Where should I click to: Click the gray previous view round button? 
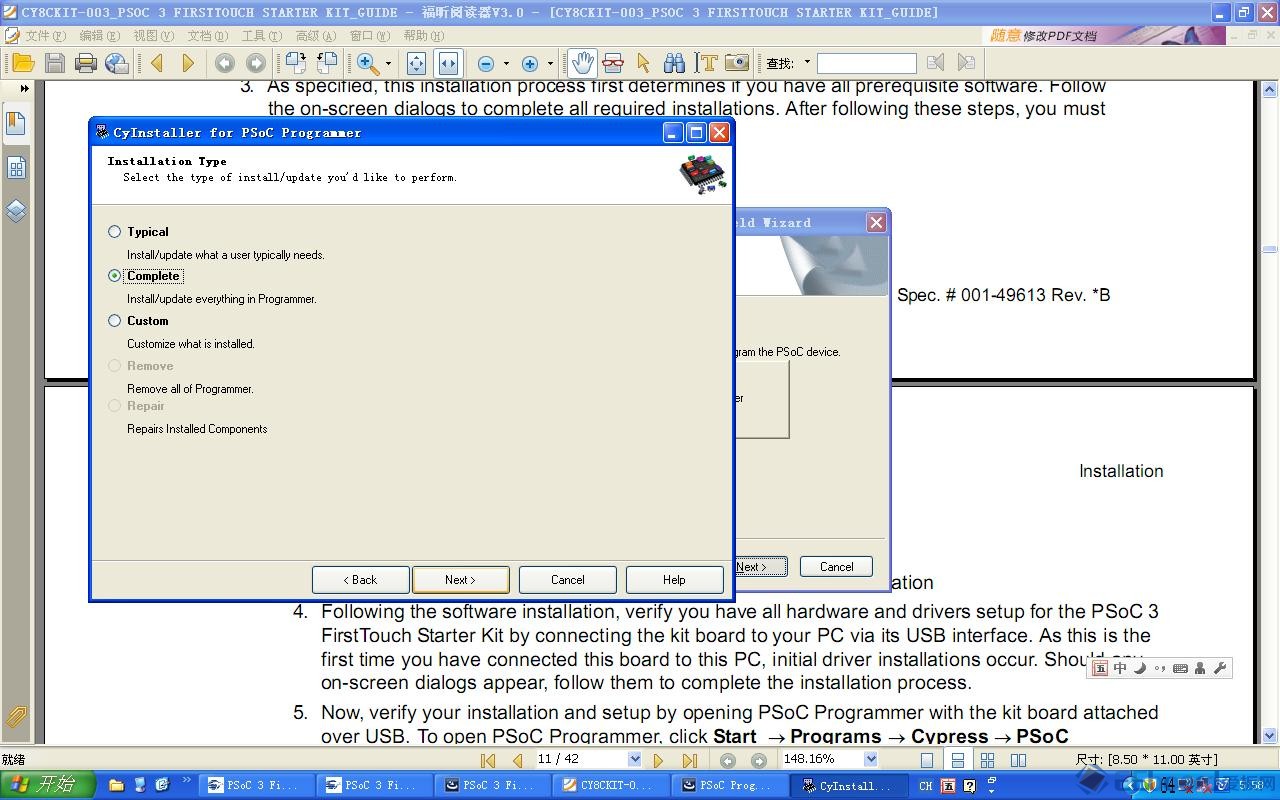[x=225, y=63]
